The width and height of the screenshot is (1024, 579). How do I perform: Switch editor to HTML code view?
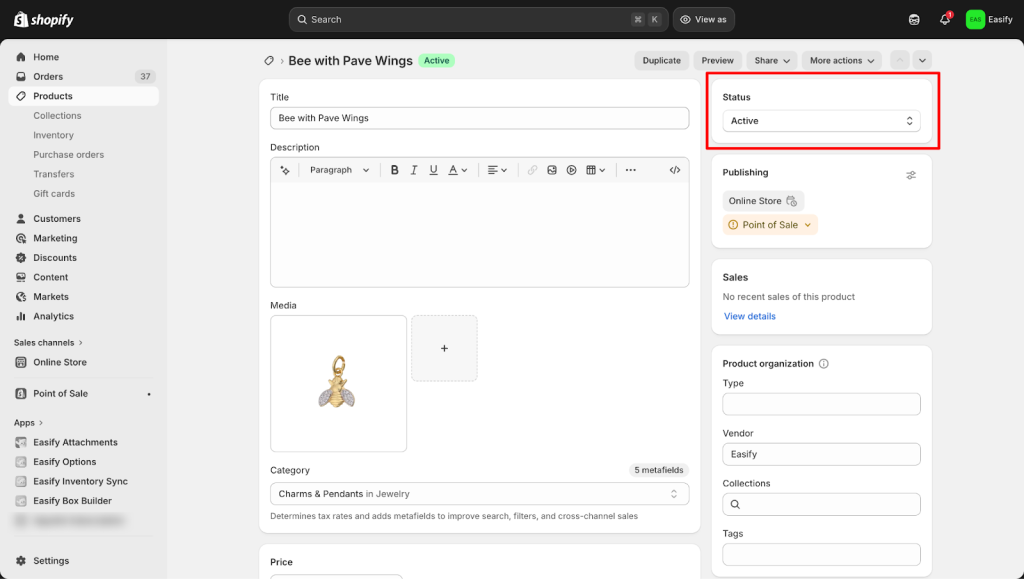pos(675,170)
